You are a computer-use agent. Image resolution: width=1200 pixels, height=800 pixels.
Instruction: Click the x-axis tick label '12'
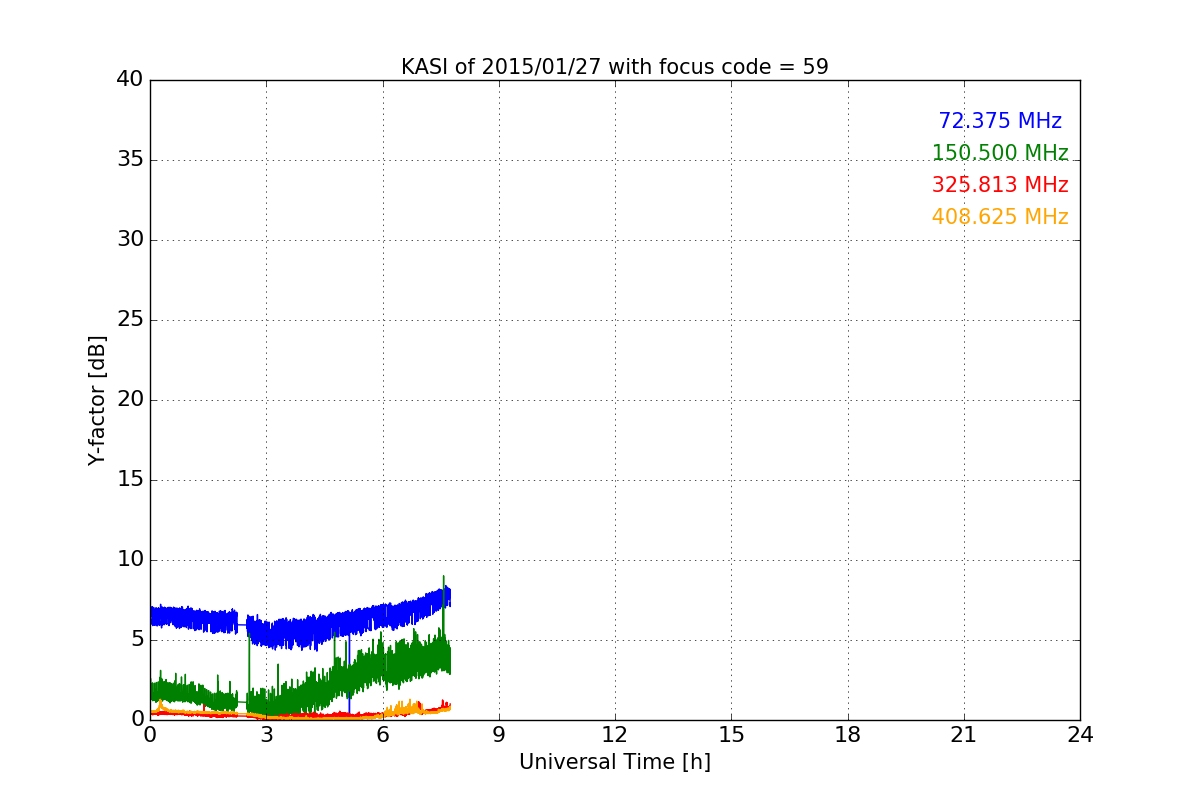tap(615, 735)
